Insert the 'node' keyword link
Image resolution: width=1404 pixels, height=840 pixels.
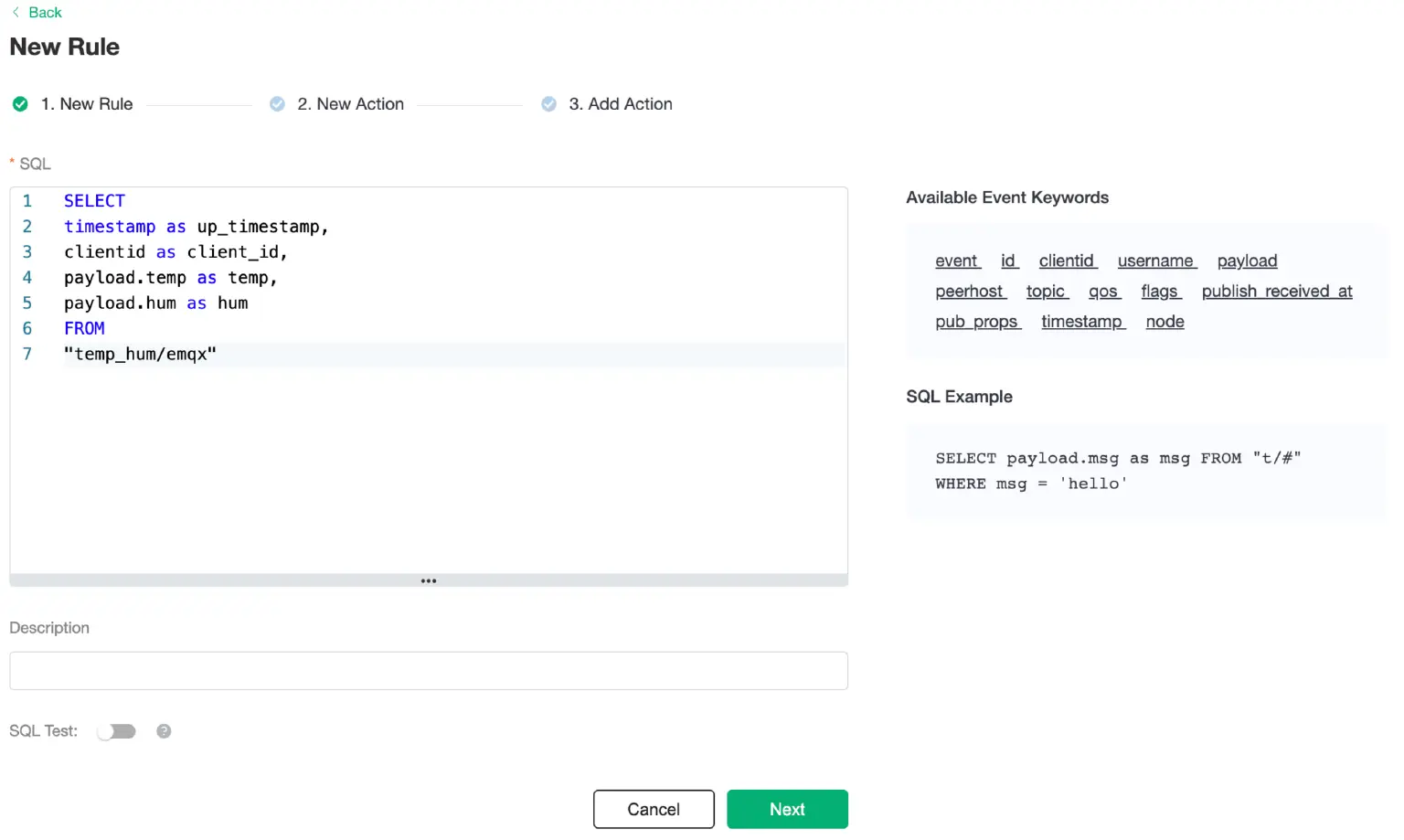(x=1165, y=322)
